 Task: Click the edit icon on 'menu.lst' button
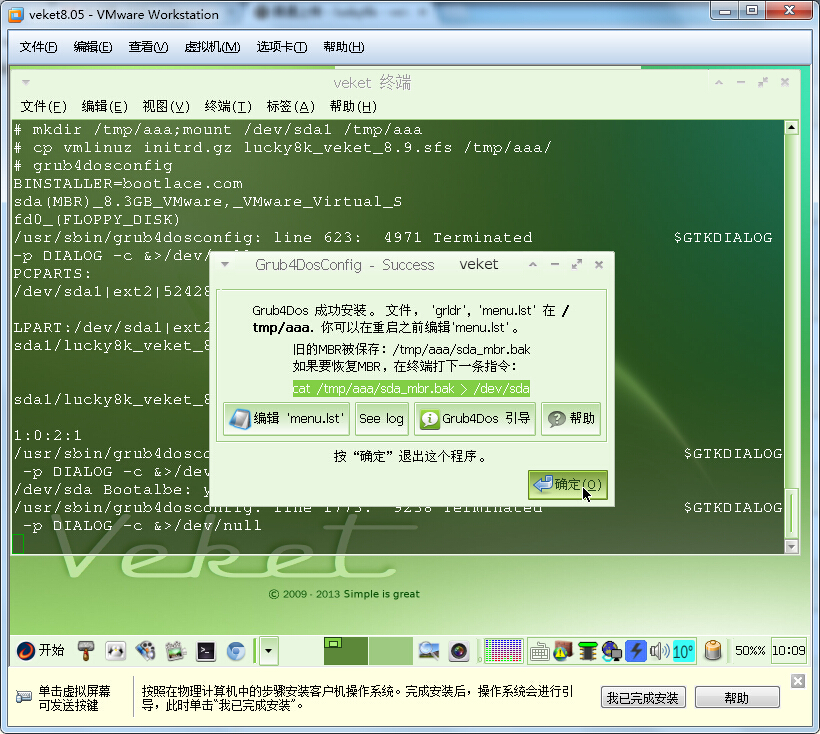(x=240, y=419)
